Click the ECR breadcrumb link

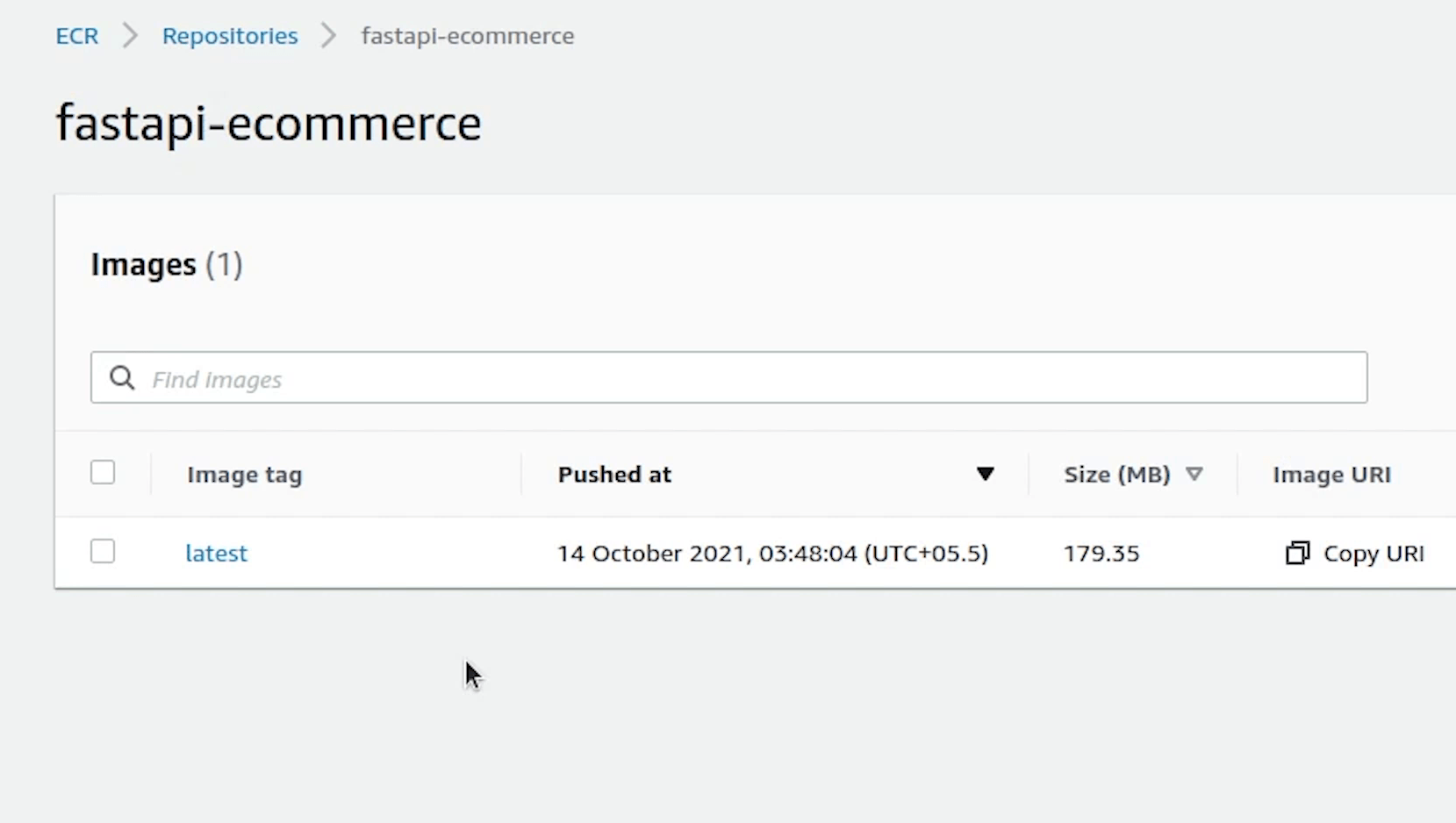click(x=77, y=36)
